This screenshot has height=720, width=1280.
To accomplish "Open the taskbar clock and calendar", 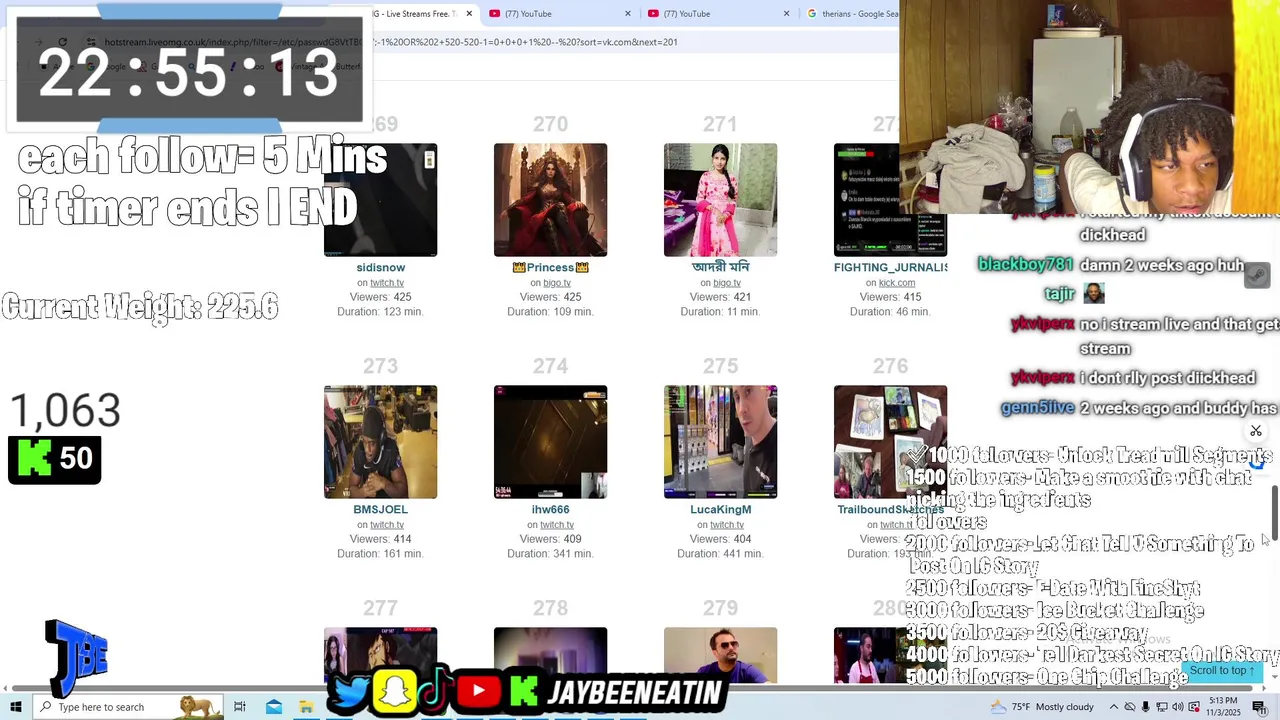I will coord(1223,707).
